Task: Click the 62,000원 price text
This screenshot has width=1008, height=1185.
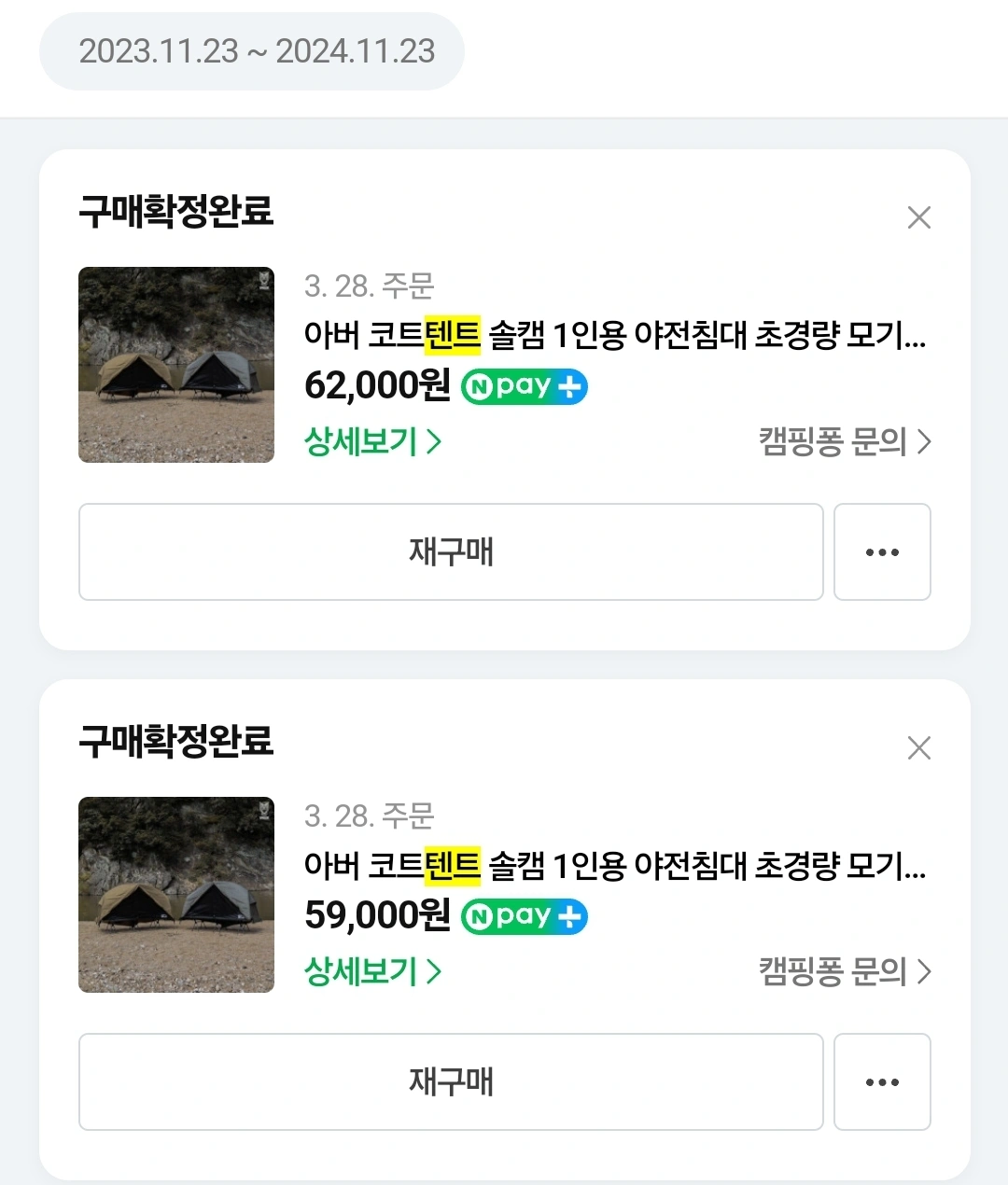Action: 377,385
